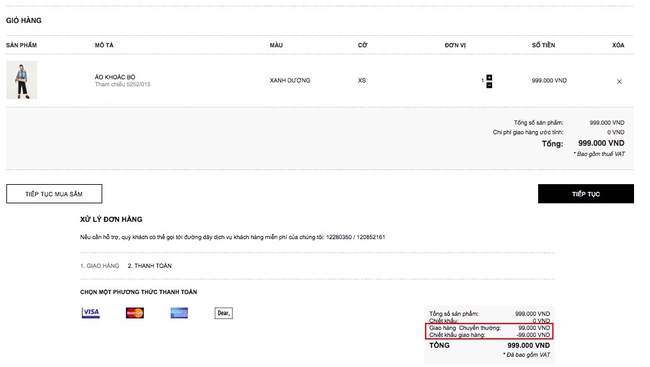
Task: Click the customer service phone number line
Action: pos(233,237)
